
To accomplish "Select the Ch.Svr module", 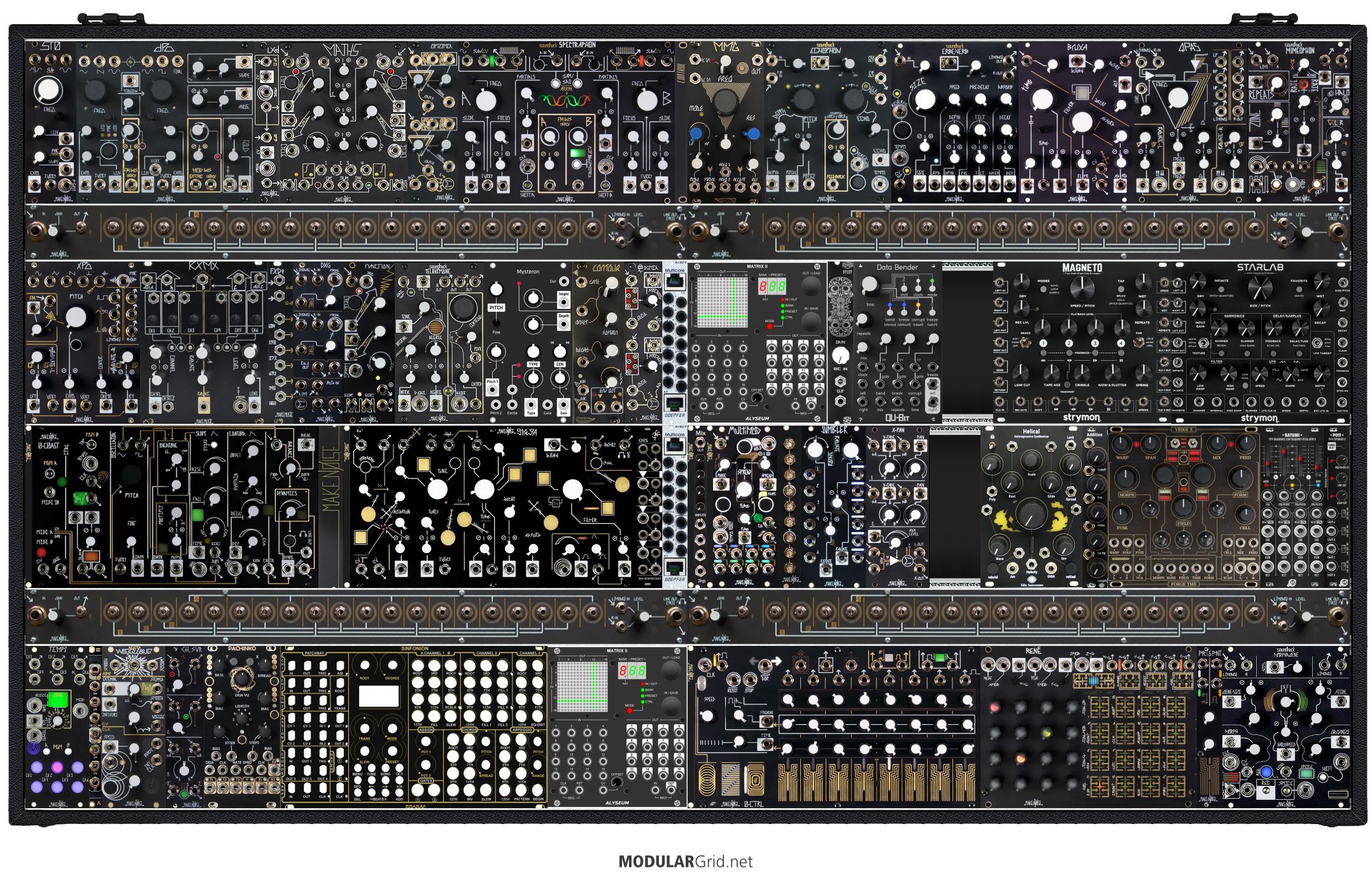I will (x=185, y=727).
